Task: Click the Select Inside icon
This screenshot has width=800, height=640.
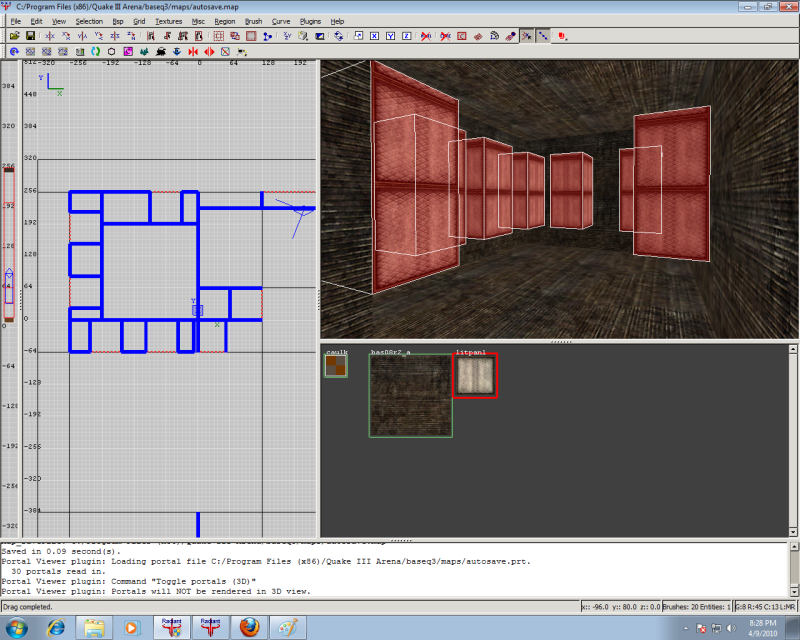Action: pos(198,36)
